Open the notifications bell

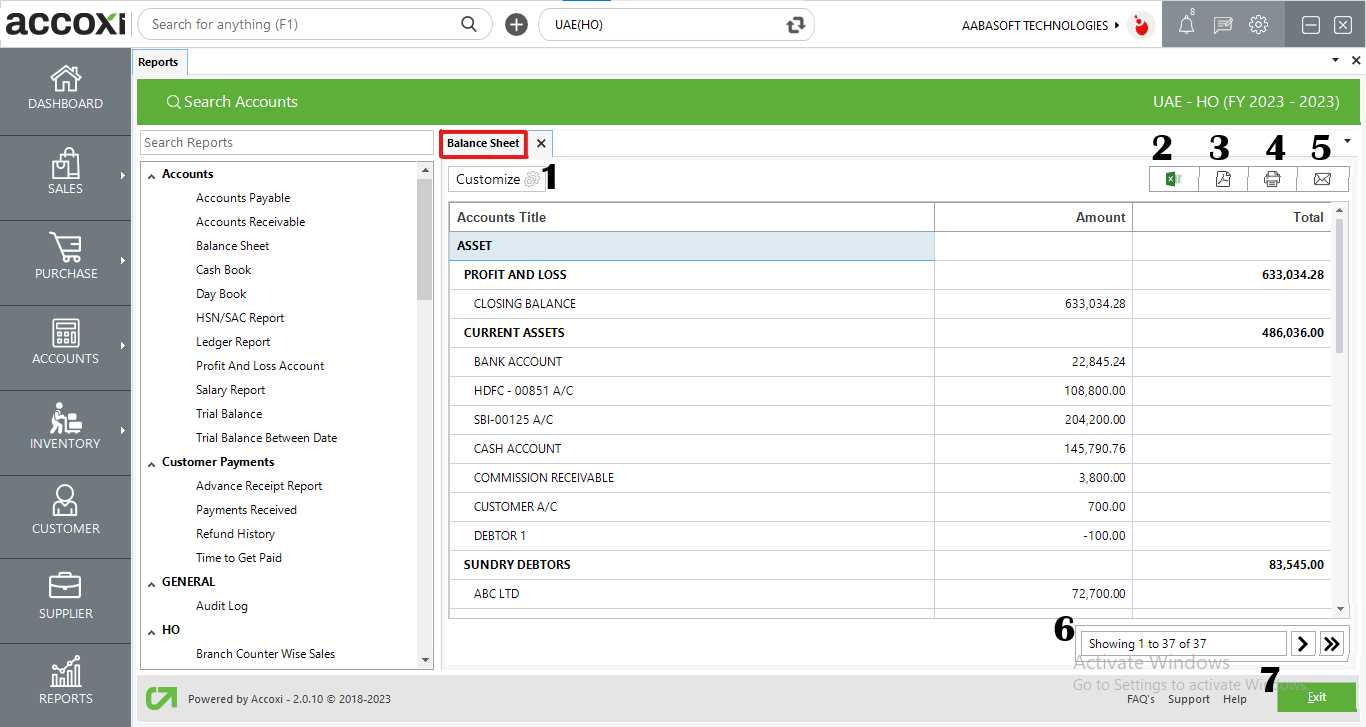pyautogui.click(x=1185, y=24)
